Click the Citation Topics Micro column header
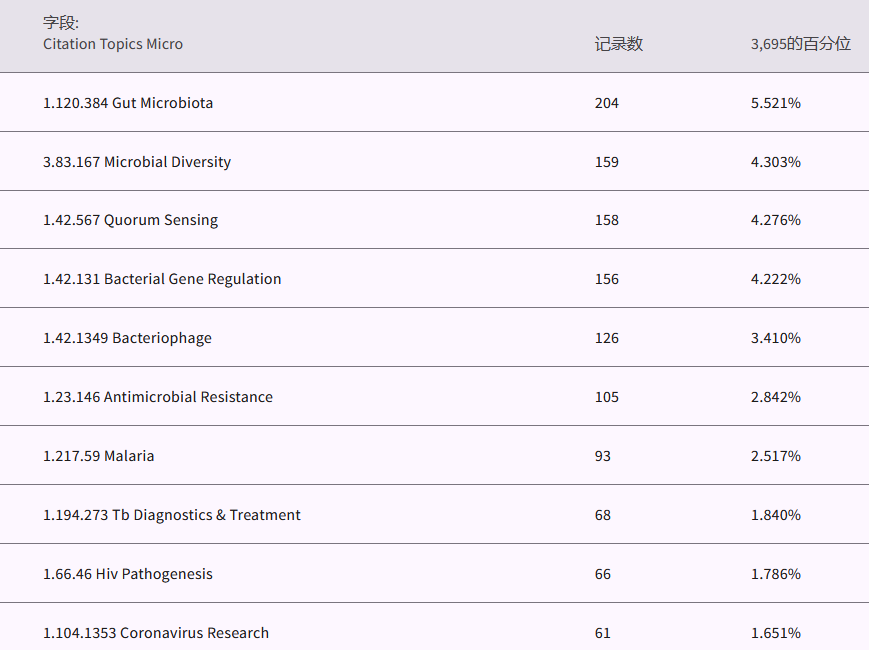This screenshot has height=650, width=869. pyautogui.click(x=113, y=44)
